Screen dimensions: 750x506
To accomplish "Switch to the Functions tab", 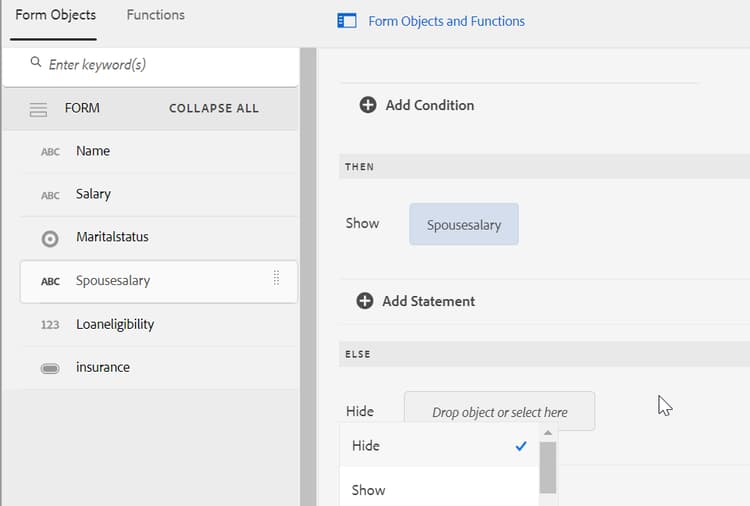I will [155, 15].
